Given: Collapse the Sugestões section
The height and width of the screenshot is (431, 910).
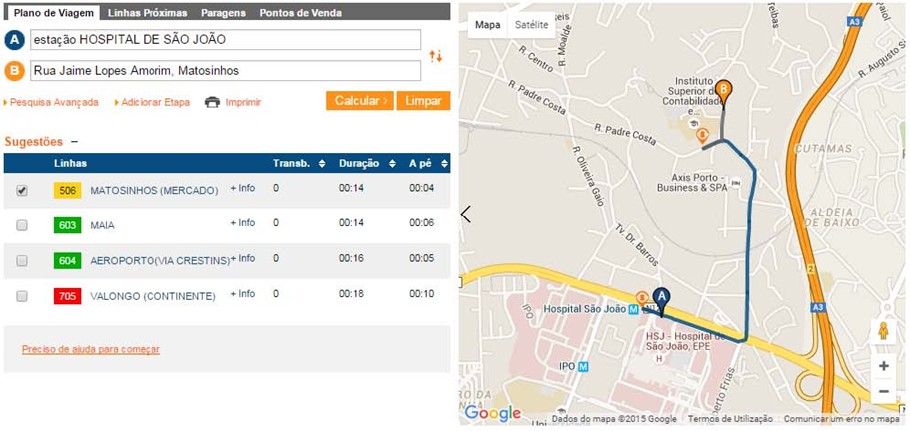Looking at the screenshot, I should pyautogui.click(x=74, y=142).
